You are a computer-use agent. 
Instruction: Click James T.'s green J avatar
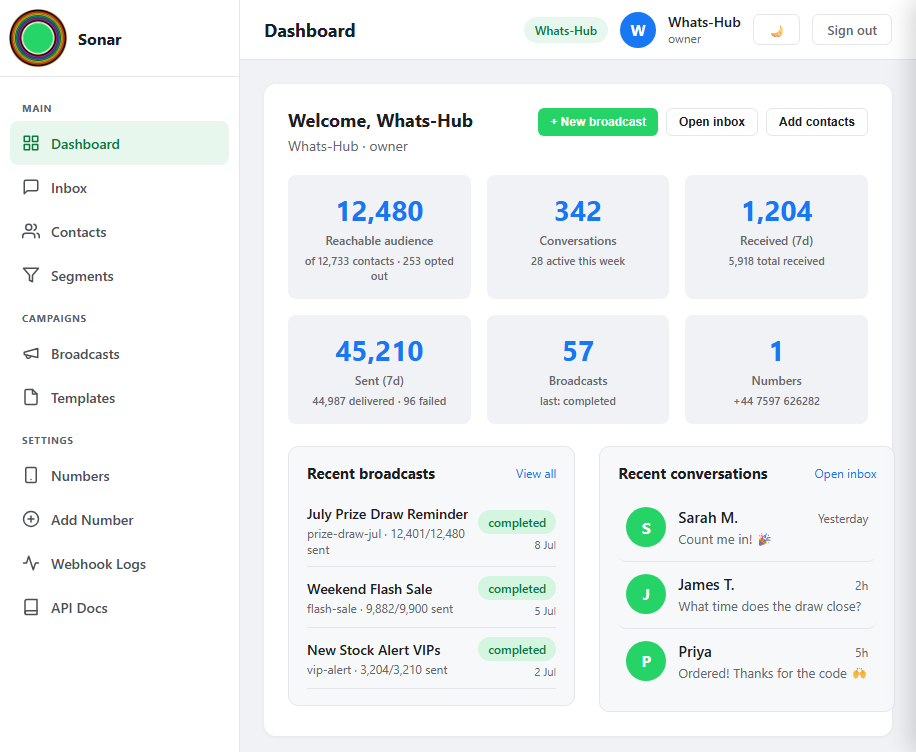click(x=646, y=594)
